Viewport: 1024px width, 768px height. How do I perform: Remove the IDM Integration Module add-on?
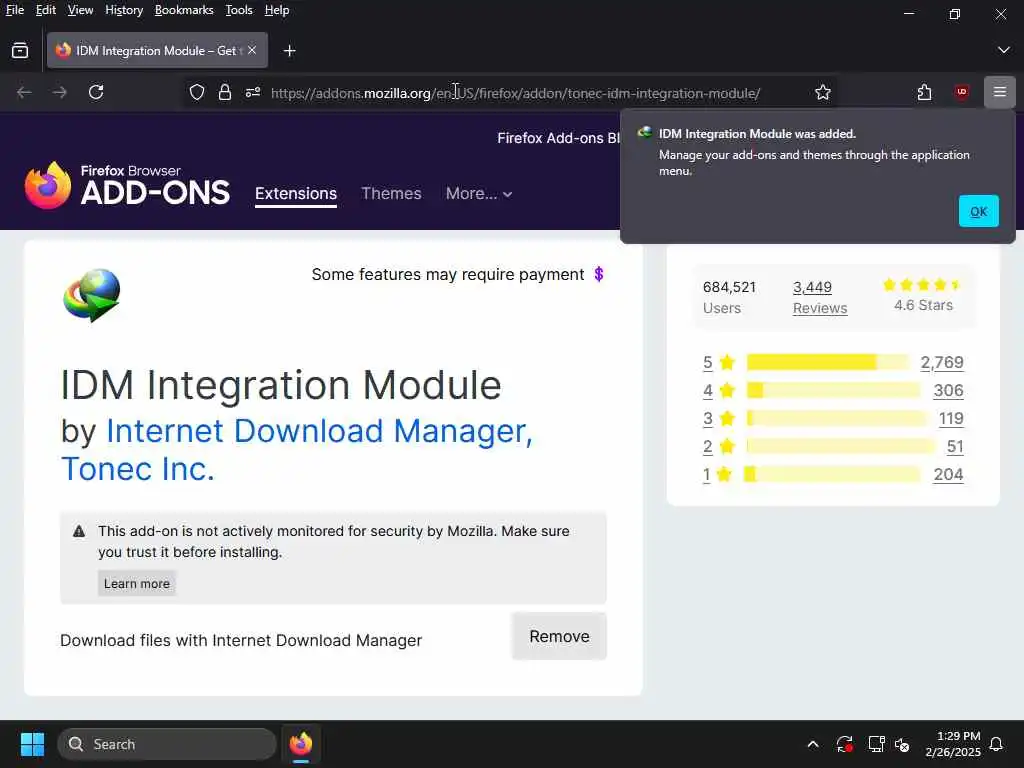[x=559, y=636]
